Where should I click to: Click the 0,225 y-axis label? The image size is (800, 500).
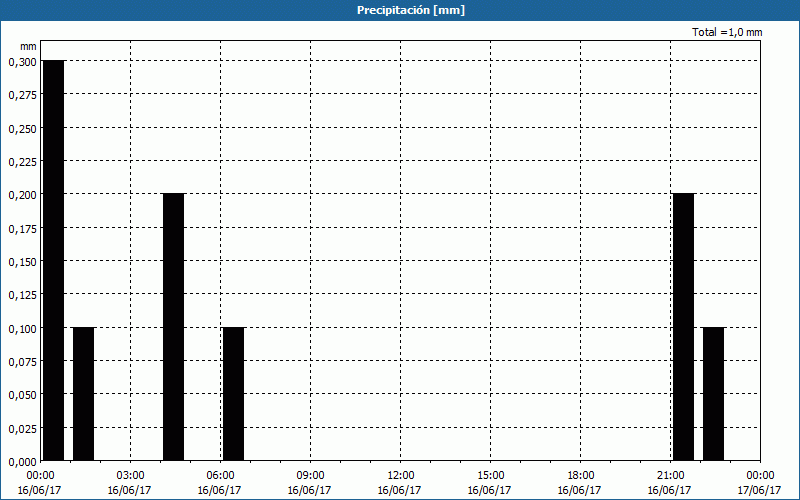click(x=22, y=162)
